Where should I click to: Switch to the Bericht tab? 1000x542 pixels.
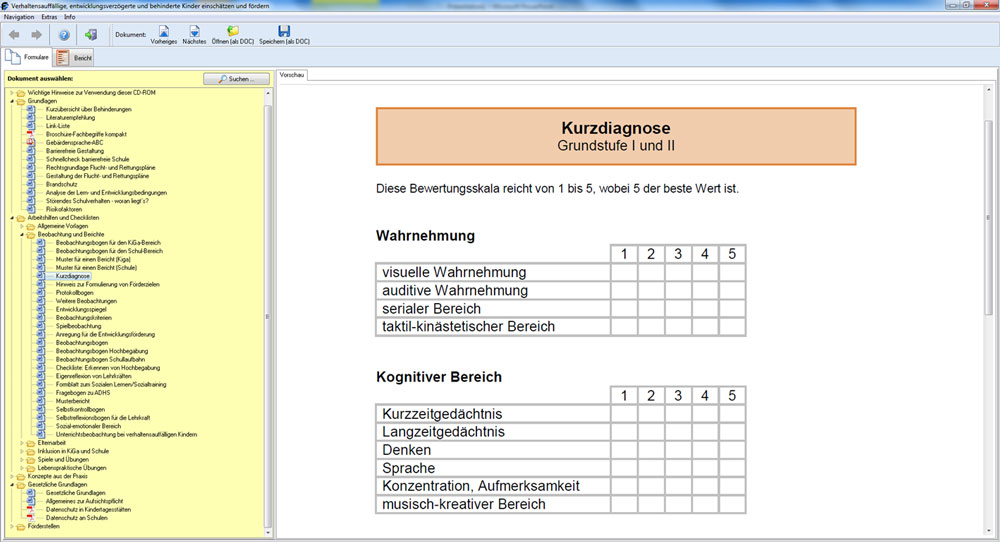(74, 57)
